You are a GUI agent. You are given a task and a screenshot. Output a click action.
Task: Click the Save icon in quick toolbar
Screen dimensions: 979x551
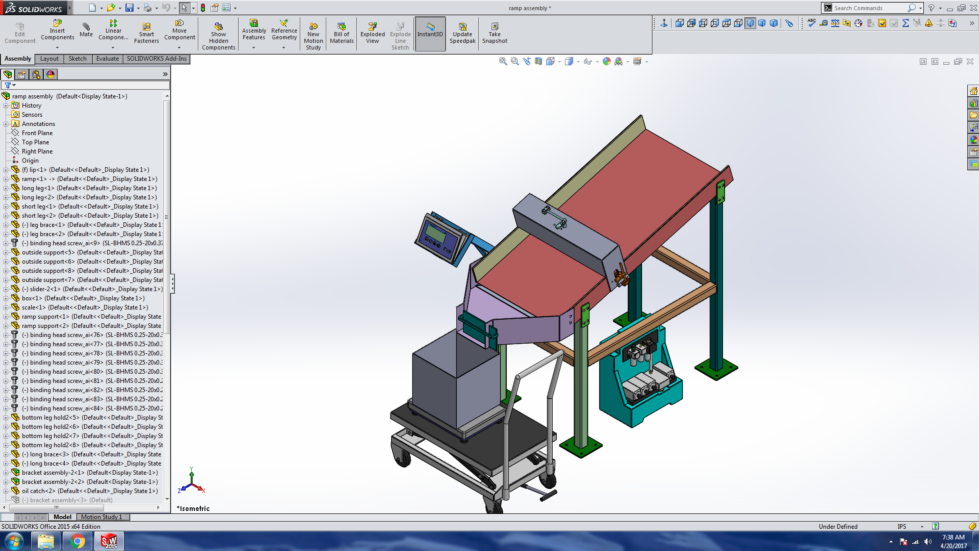pyautogui.click(x=131, y=7)
